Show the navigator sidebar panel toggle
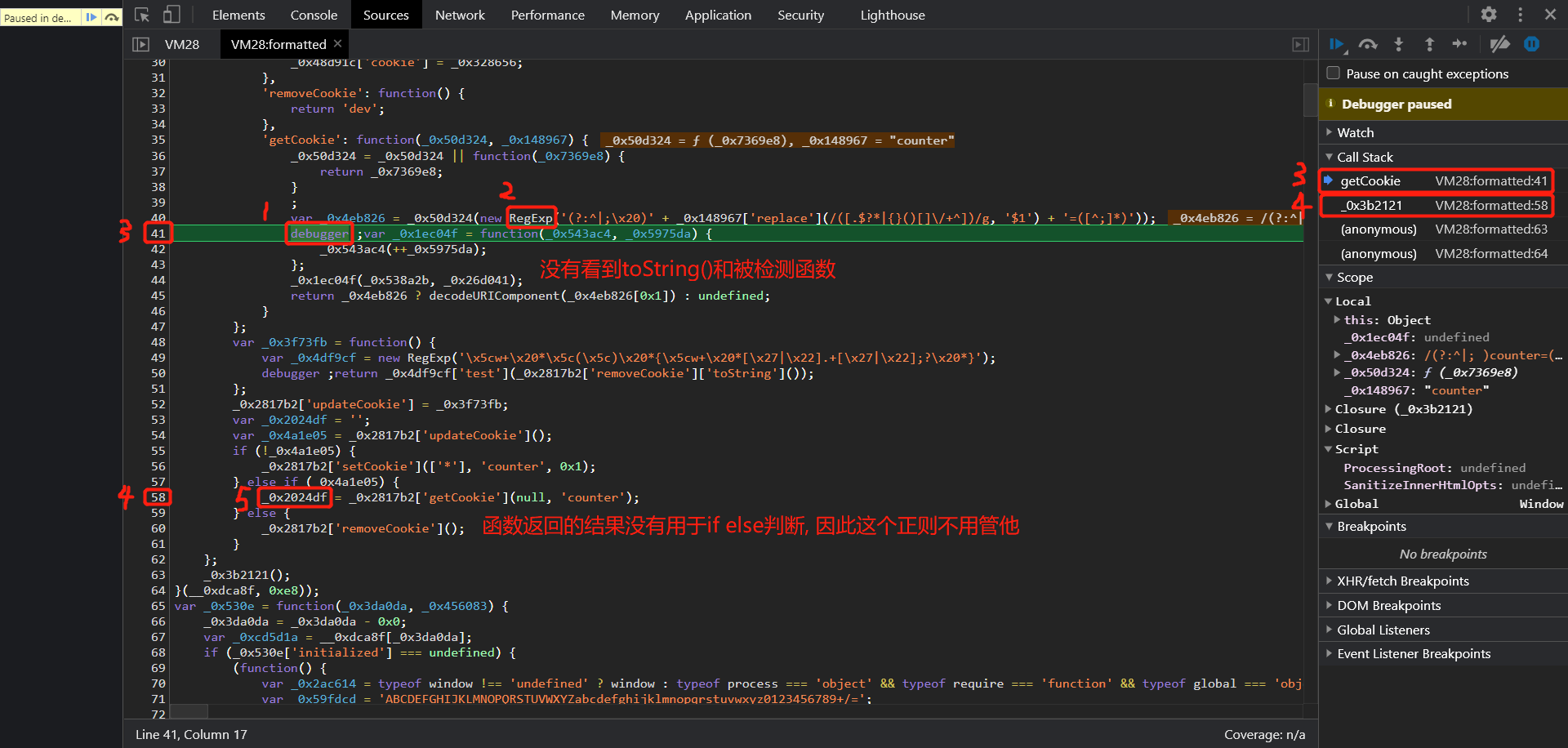 pos(140,44)
